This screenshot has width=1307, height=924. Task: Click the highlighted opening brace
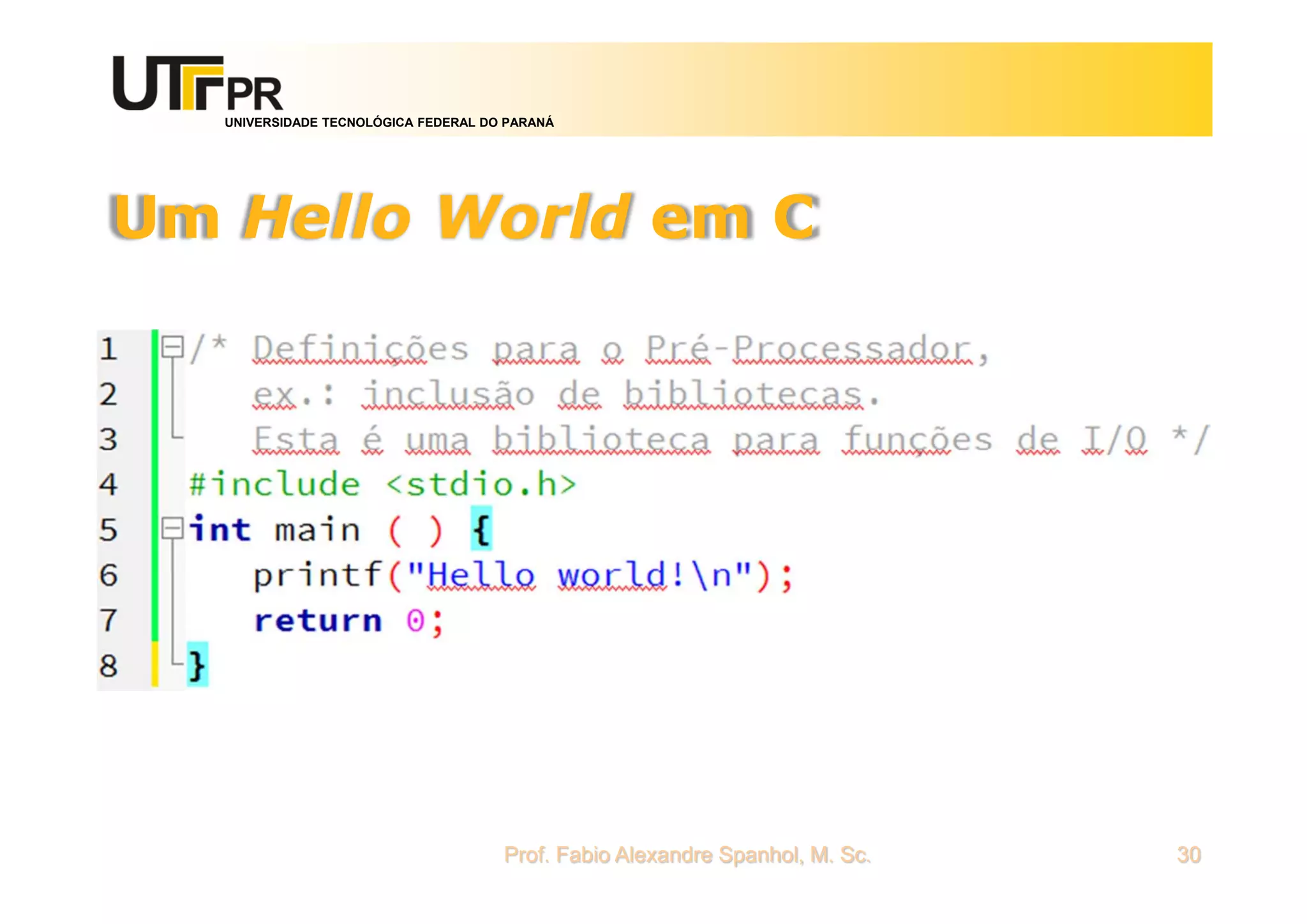pyautogui.click(x=482, y=529)
